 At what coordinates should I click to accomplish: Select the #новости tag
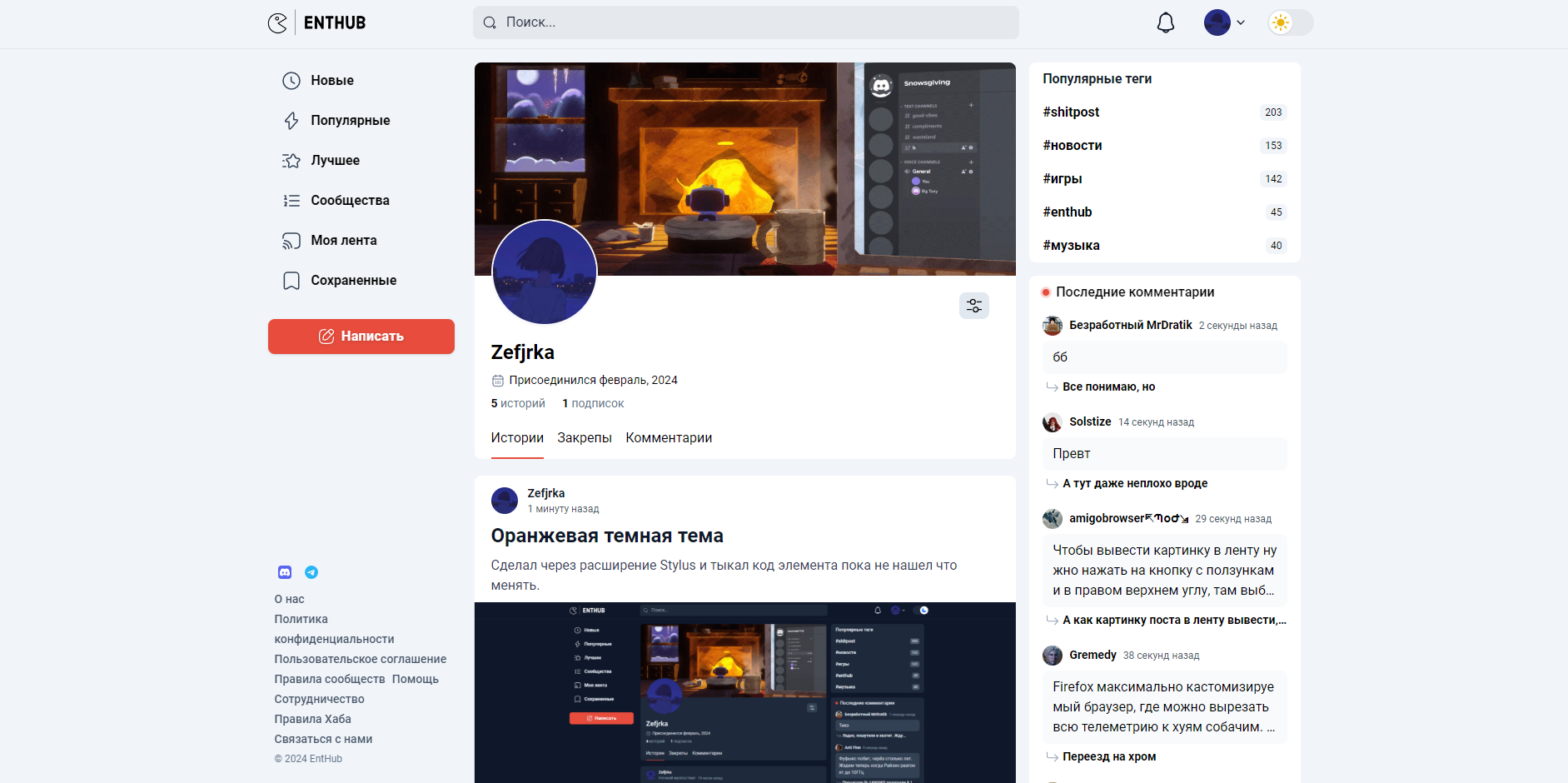(x=1073, y=146)
